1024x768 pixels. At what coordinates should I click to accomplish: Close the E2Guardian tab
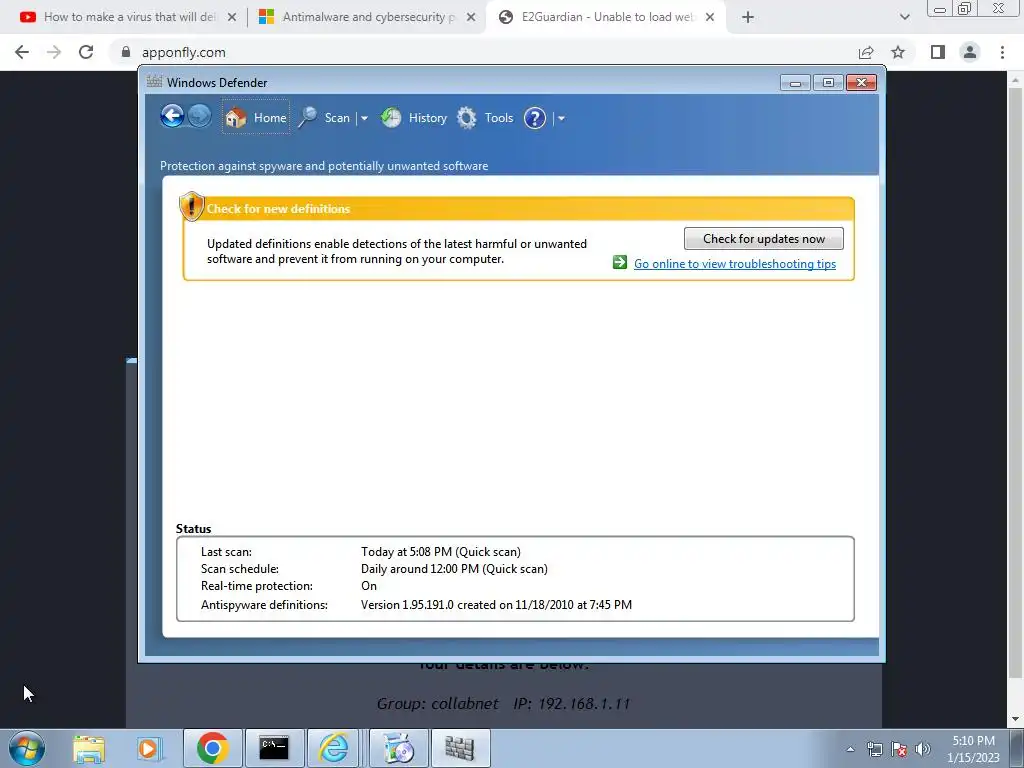[710, 17]
